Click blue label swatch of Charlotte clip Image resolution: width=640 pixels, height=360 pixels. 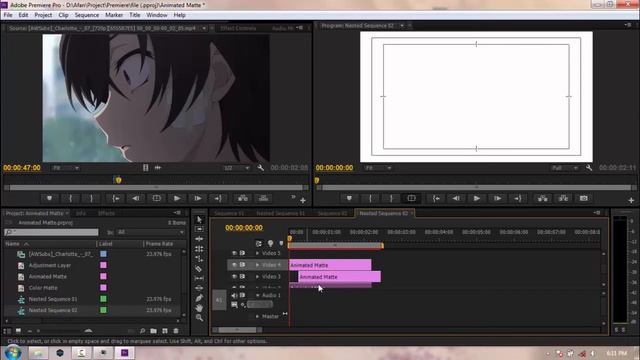pos(103,254)
